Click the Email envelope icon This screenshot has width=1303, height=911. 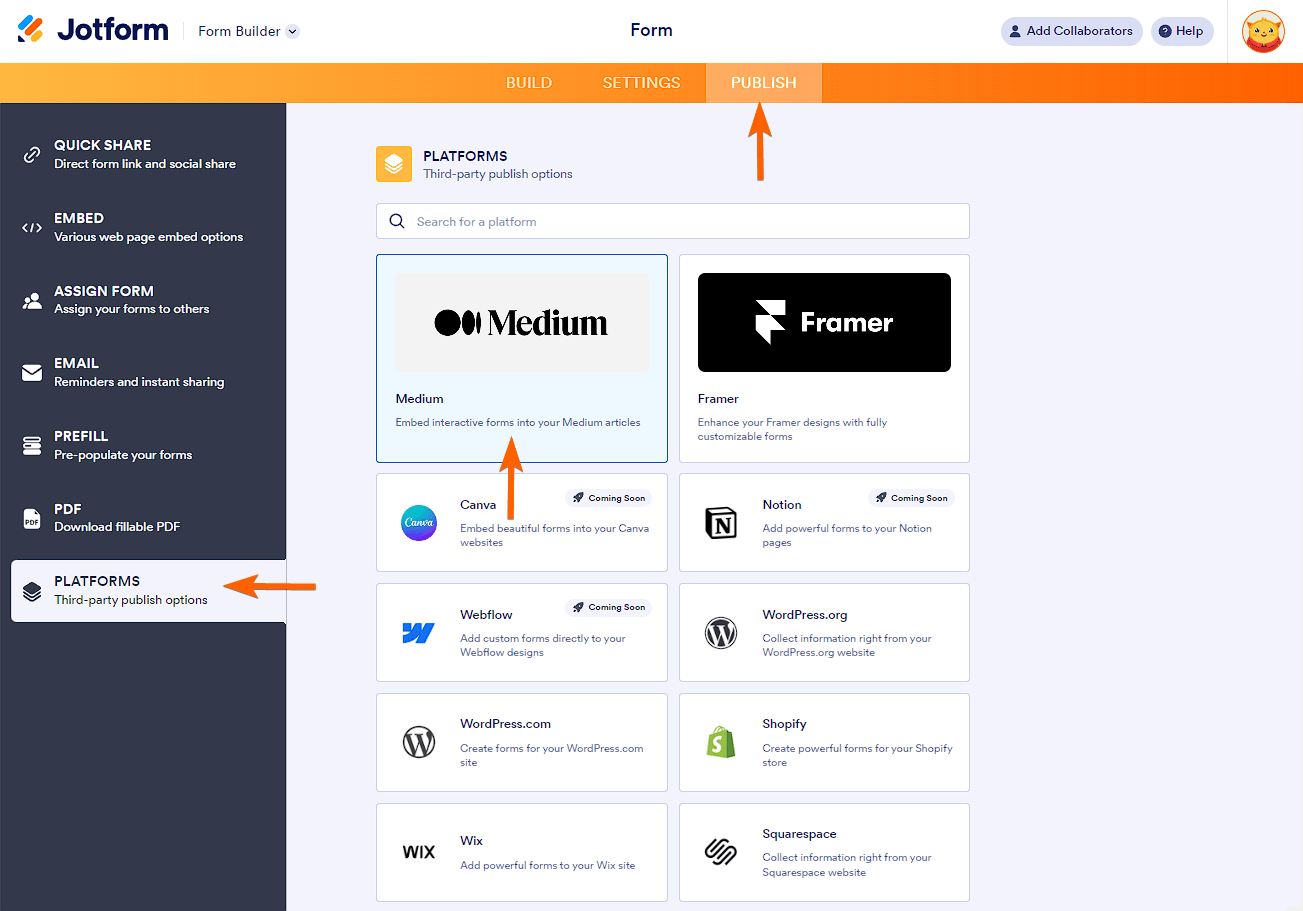click(32, 373)
